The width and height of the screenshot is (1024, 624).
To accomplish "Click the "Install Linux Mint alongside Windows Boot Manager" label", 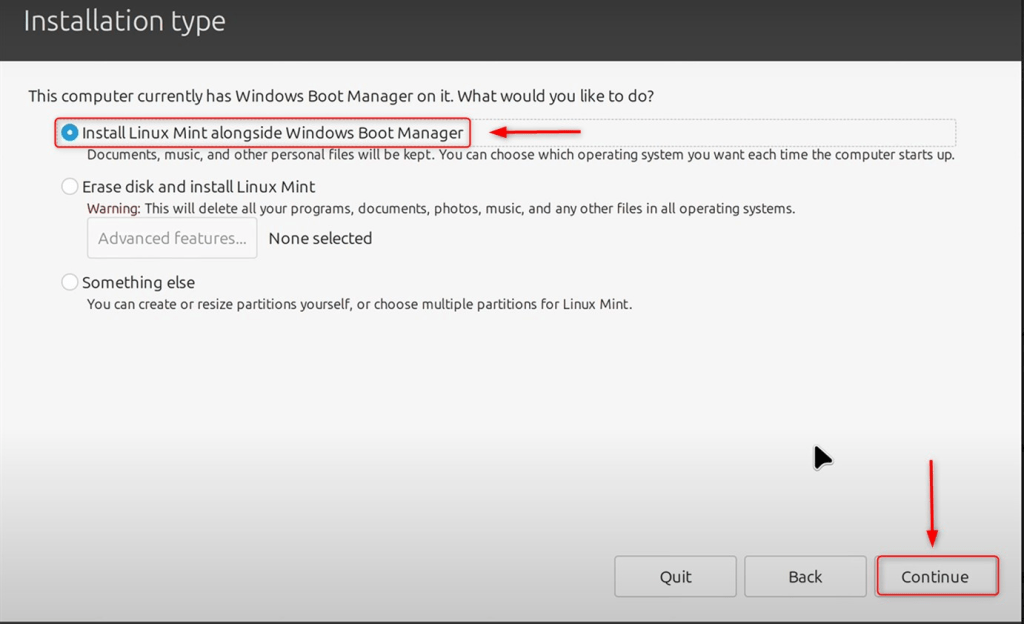I will click(272, 131).
